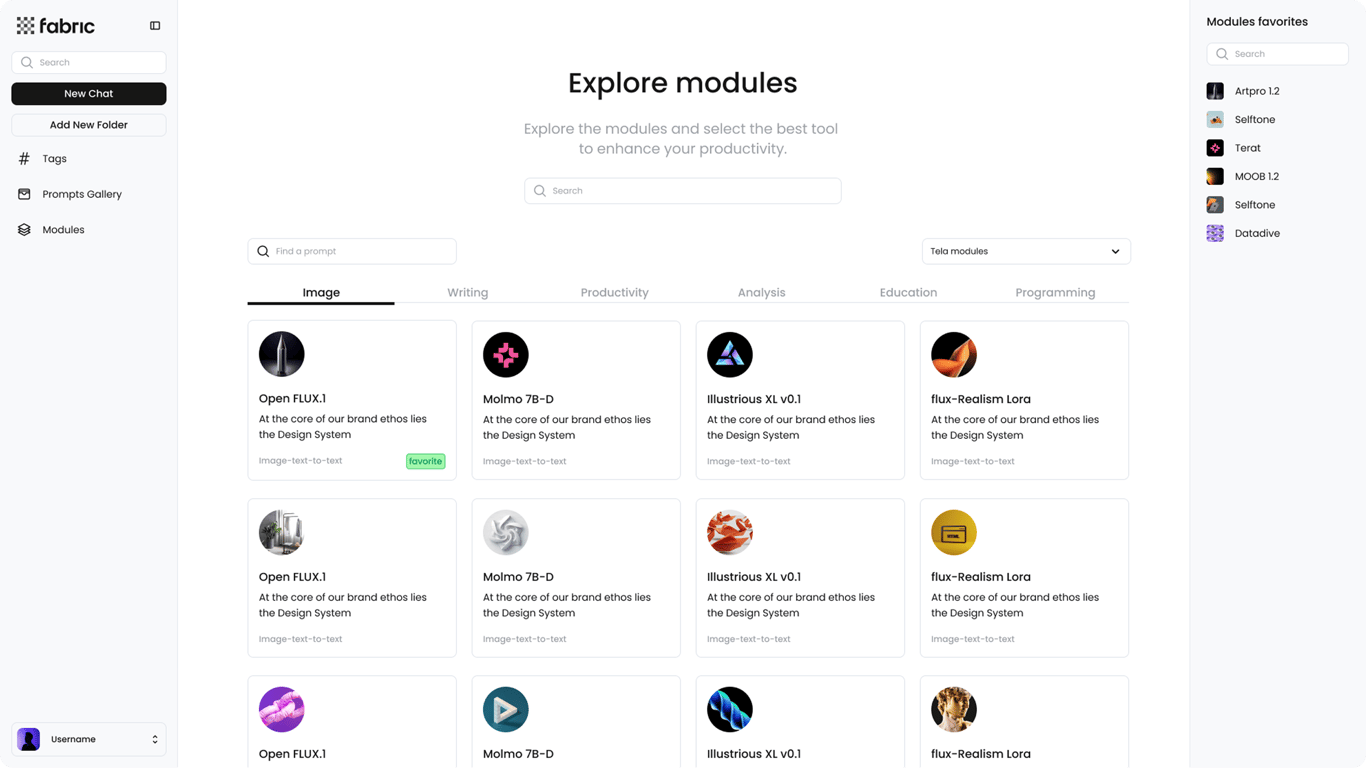Switch to the Productivity tab
This screenshot has width=1366, height=768.
[615, 293]
